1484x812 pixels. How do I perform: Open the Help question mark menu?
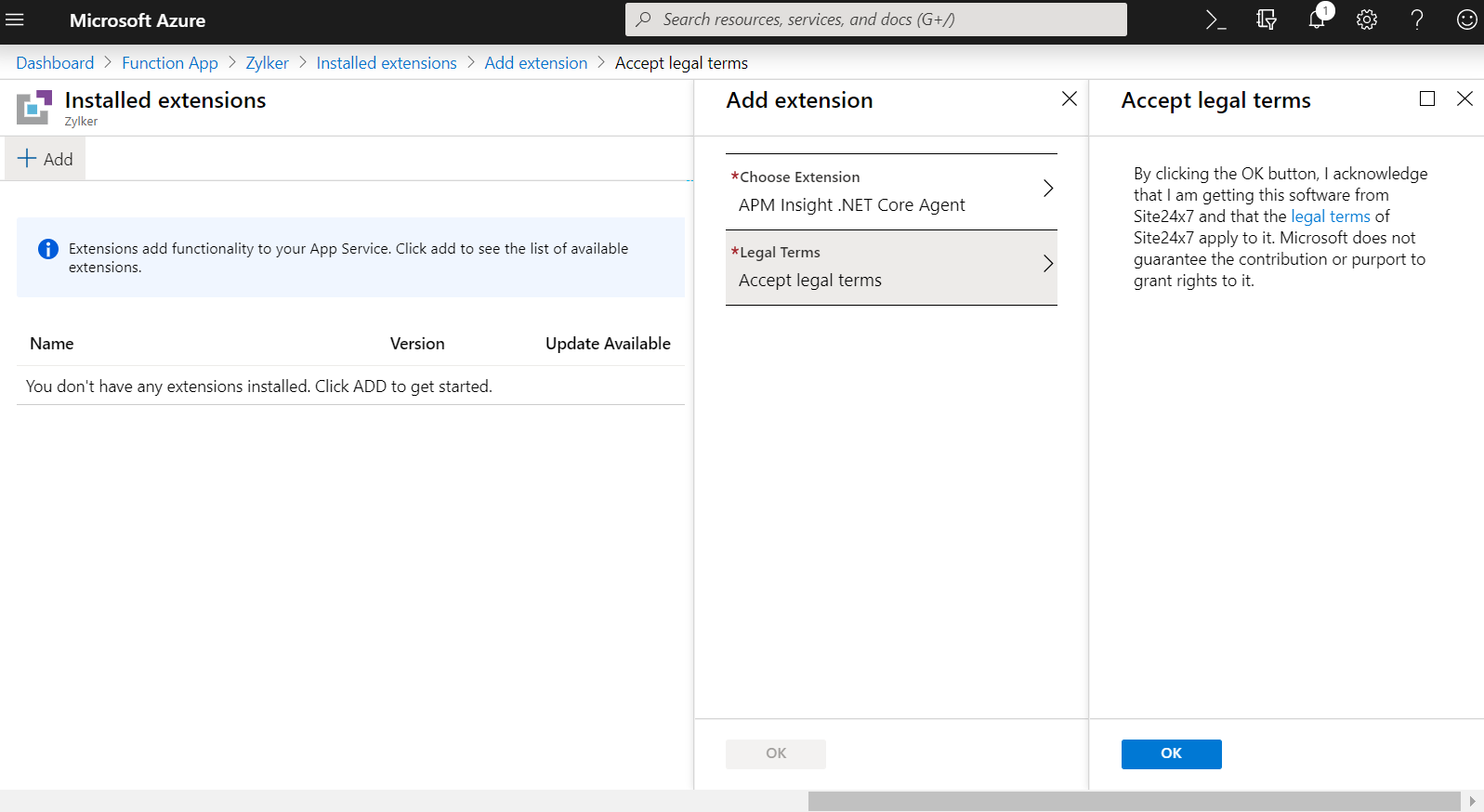point(1416,20)
